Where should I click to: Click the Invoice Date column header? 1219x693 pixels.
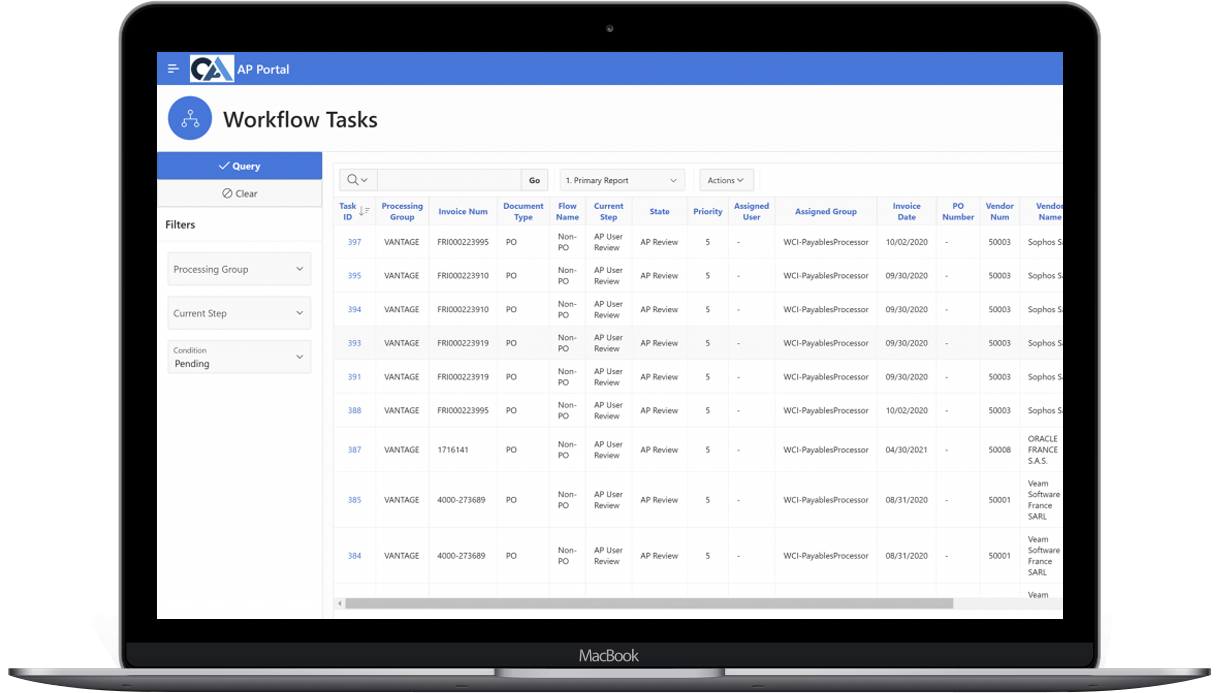click(x=906, y=211)
